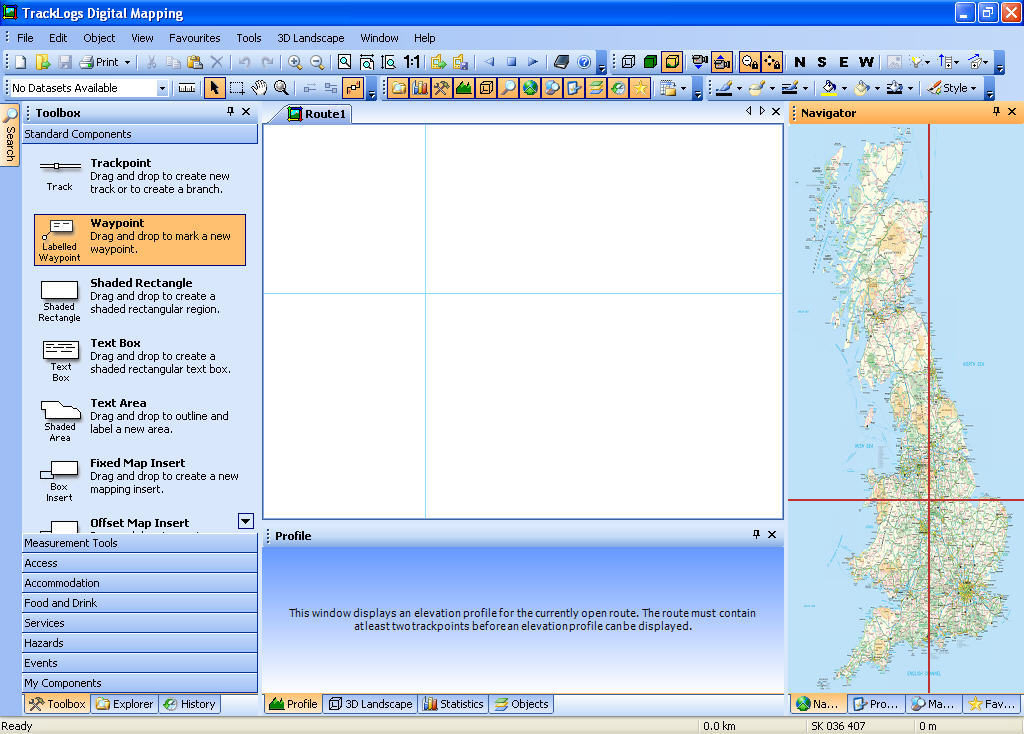Click the Navigator overview map of Britain
The width and height of the screenshot is (1024, 734).
point(906,408)
